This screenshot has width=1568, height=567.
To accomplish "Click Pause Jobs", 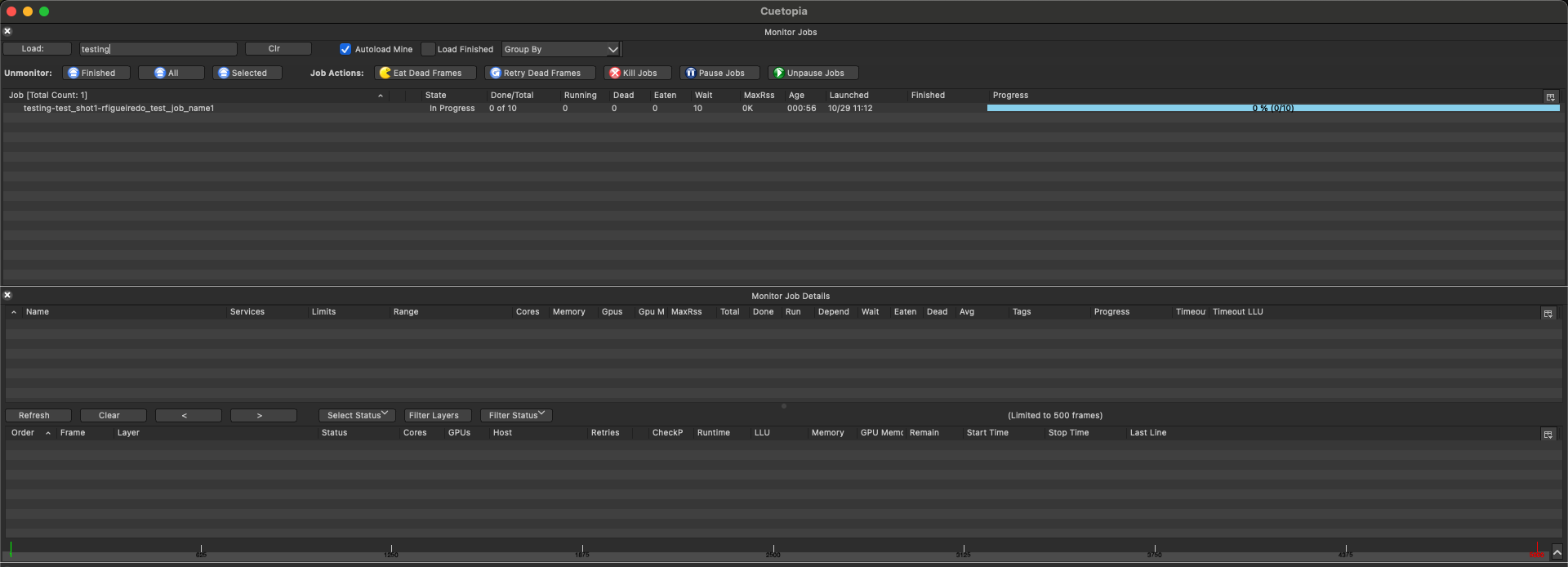I will [719, 73].
